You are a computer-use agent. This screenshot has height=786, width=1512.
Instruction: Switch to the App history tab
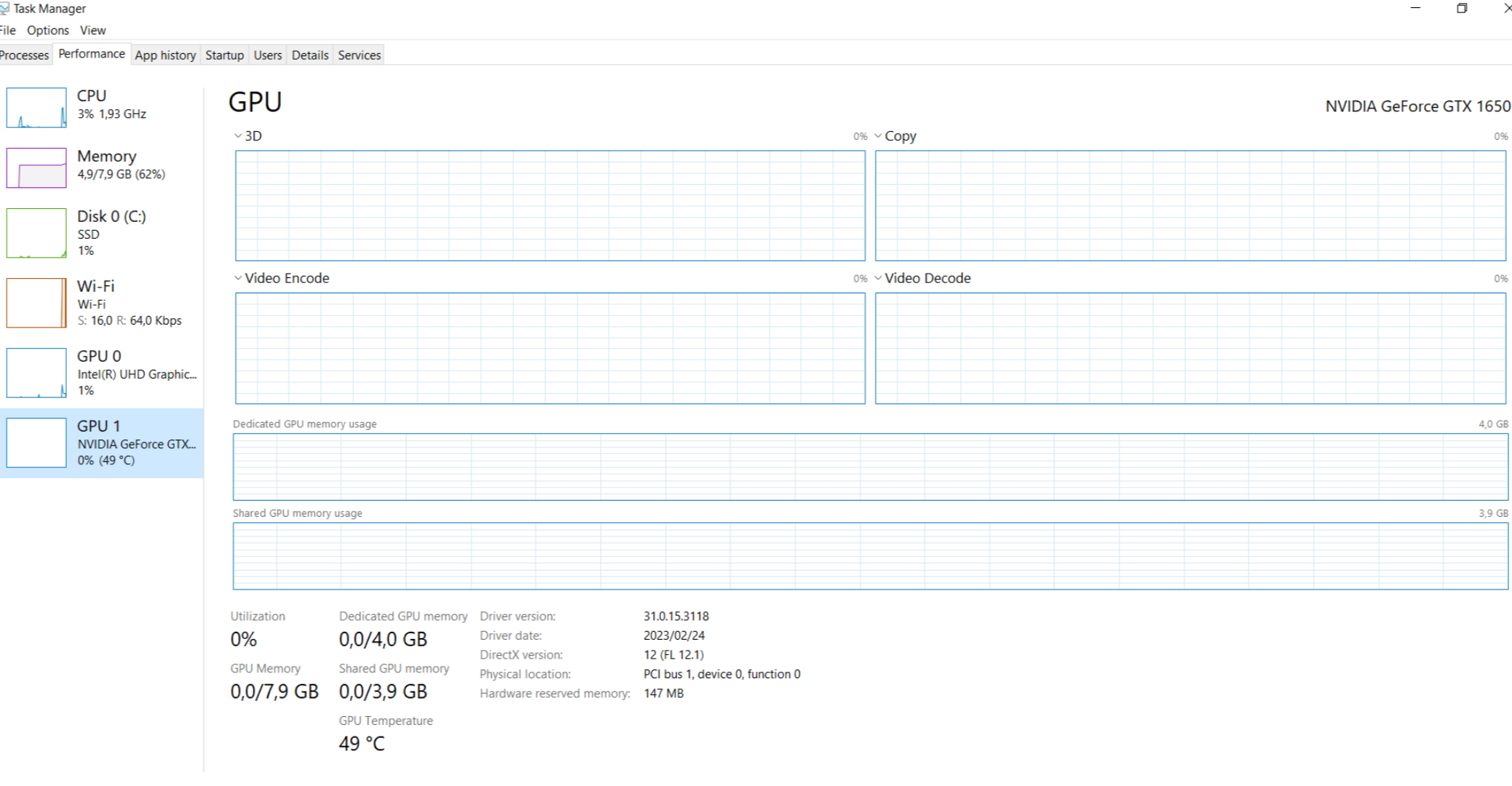pyautogui.click(x=165, y=55)
